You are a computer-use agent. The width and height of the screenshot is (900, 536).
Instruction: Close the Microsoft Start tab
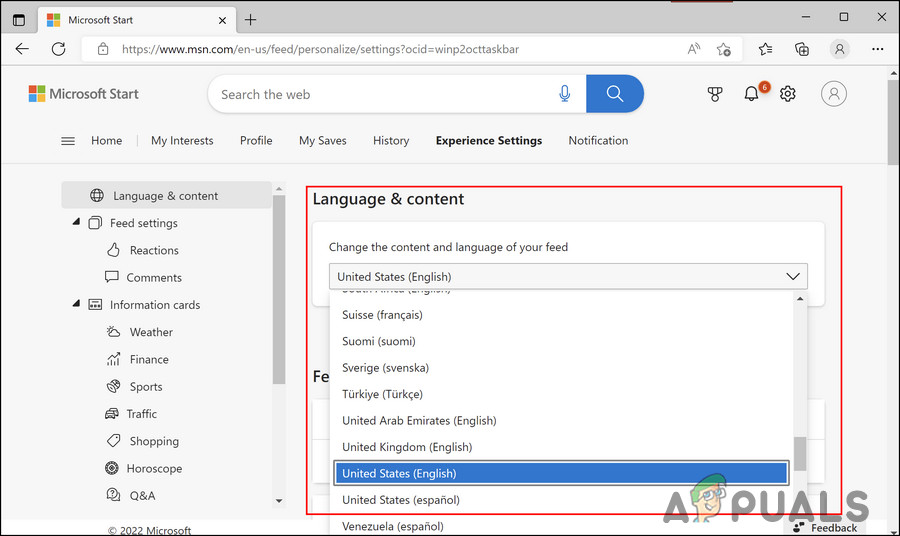point(222,20)
